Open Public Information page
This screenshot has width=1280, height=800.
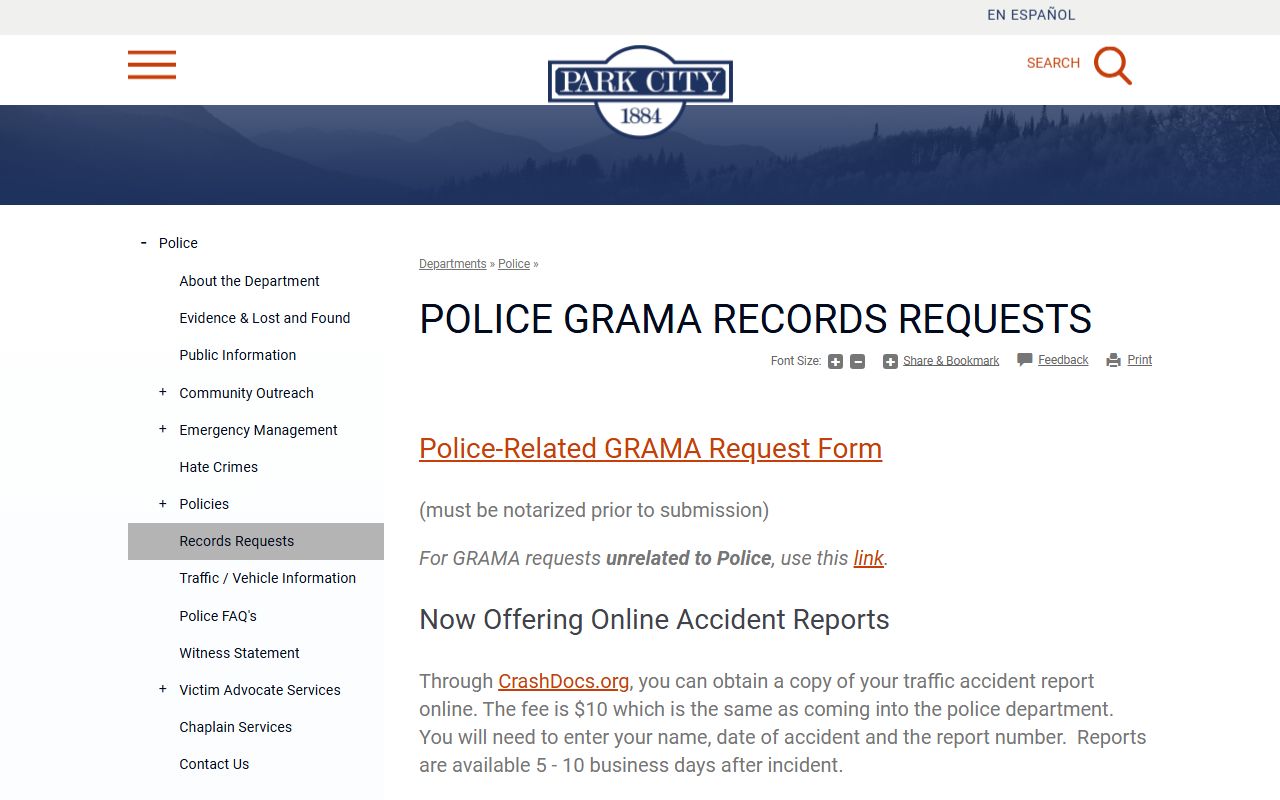click(238, 355)
